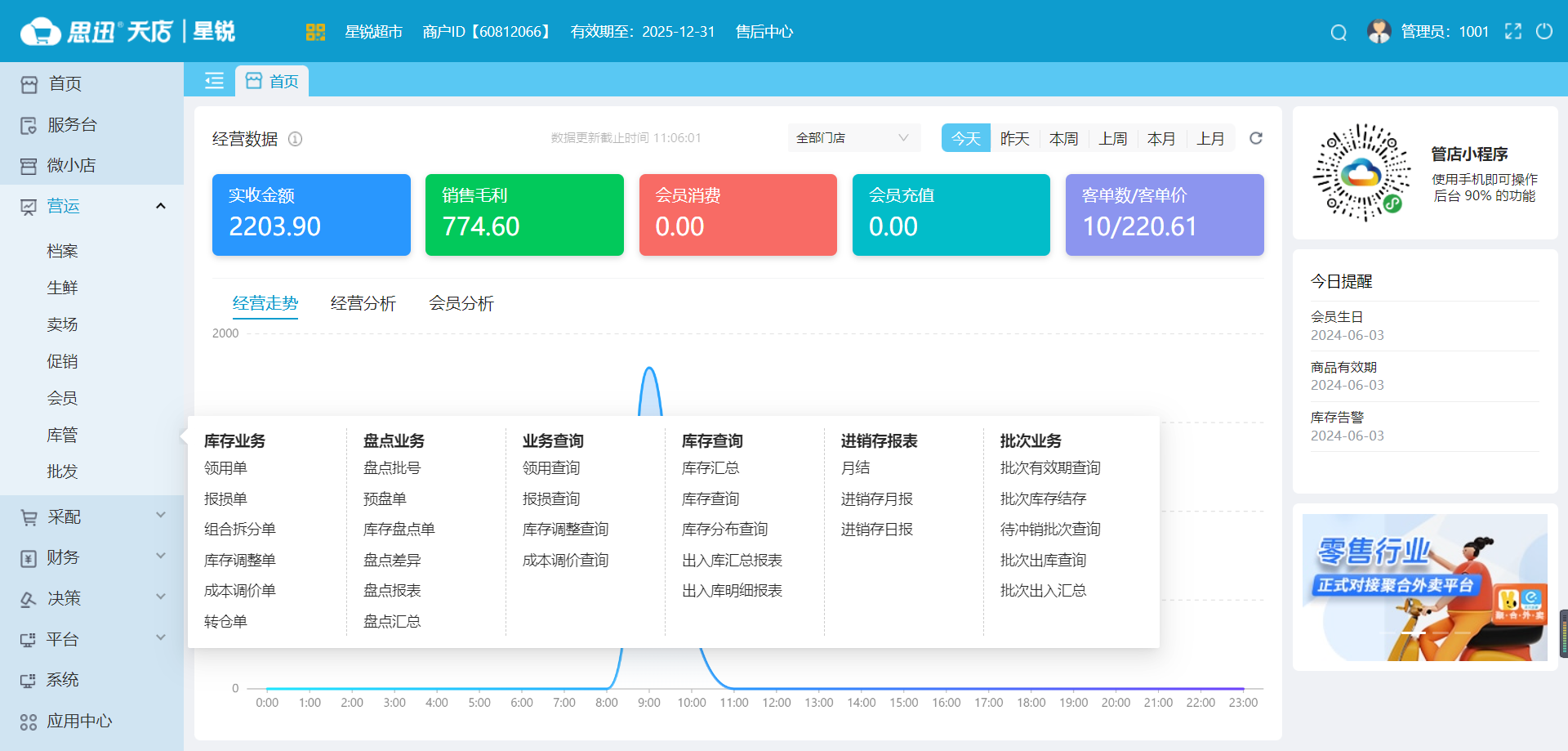Switch to the 经营分析 tab

(x=363, y=303)
